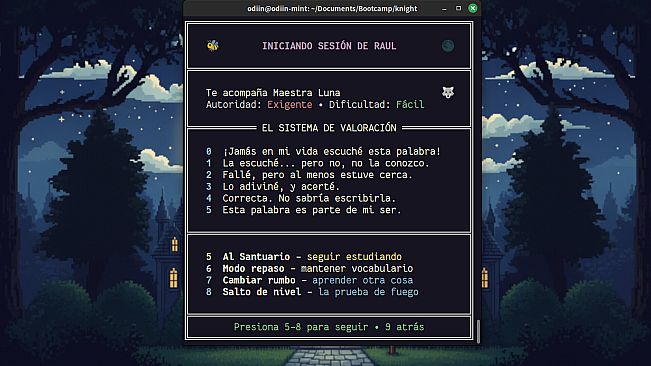Click rating 3 'Lo adiviné, y acerté' line

[x=273, y=186]
